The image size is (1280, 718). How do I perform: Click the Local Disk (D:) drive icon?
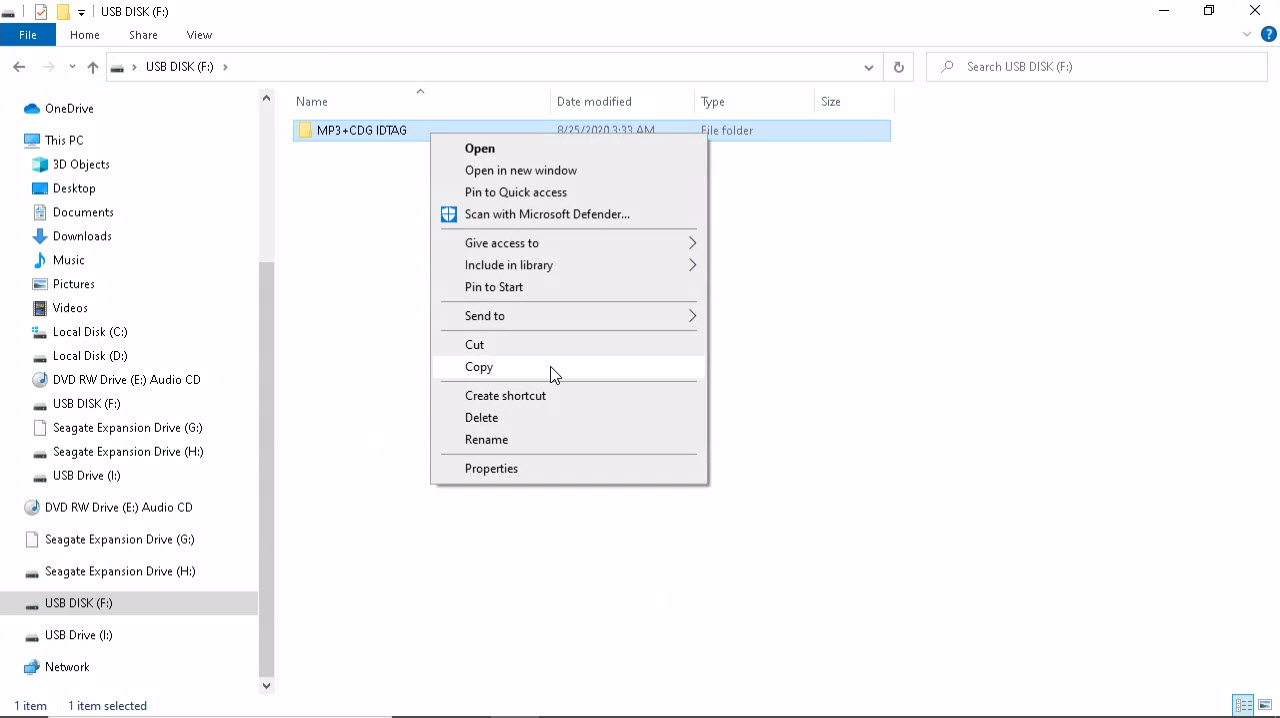[40, 356]
